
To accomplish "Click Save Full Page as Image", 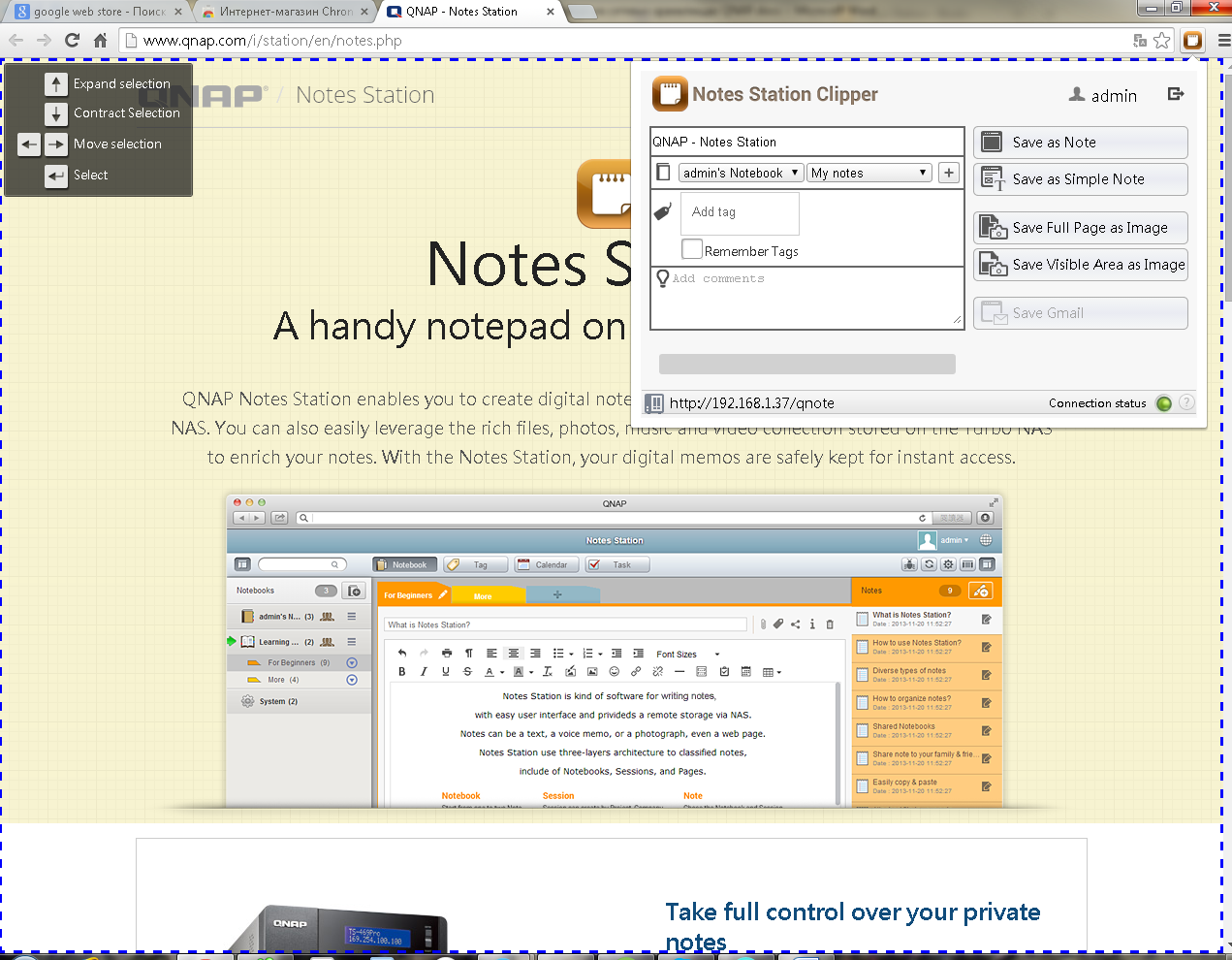I will [x=1081, y=228].
